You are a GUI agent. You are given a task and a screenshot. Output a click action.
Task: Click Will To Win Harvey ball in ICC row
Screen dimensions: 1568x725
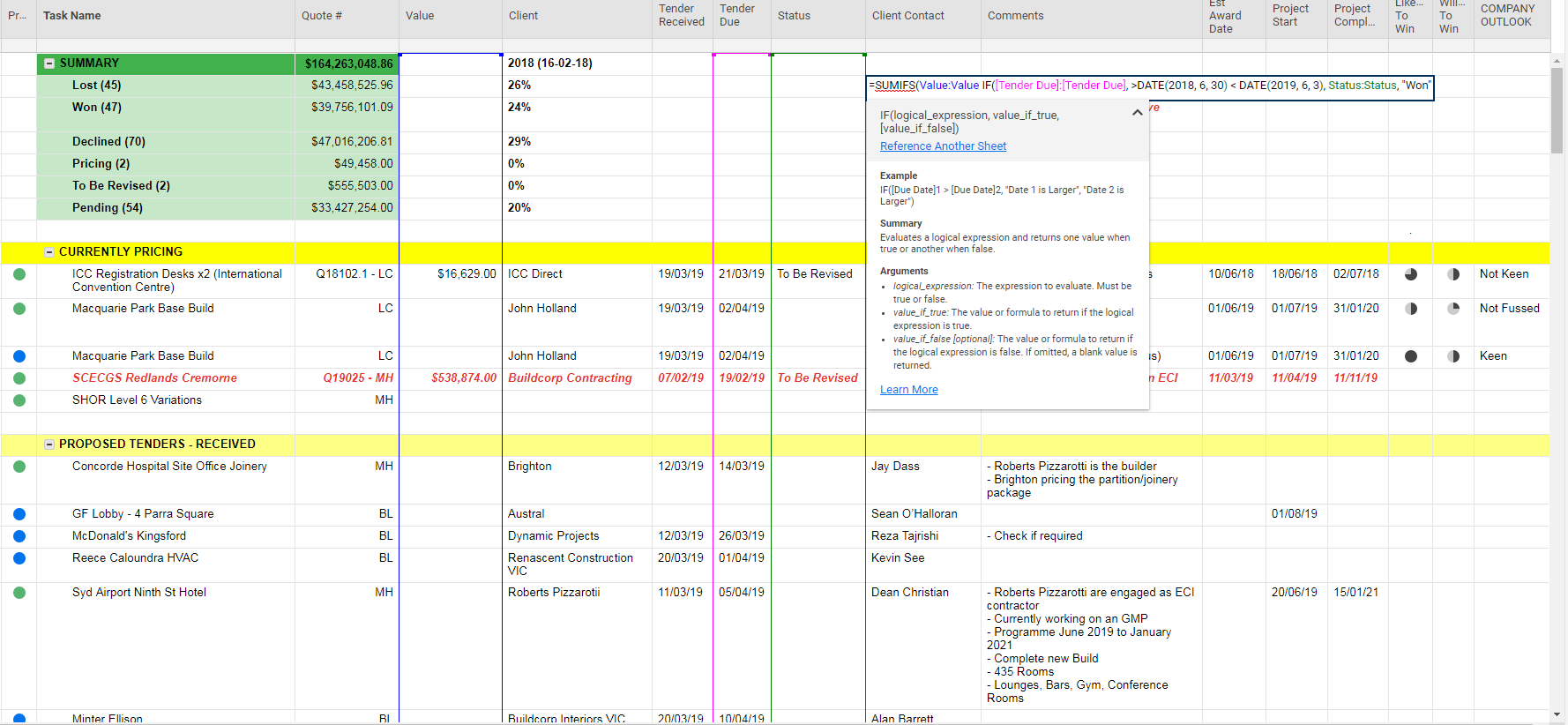[x=1453, y=274]
